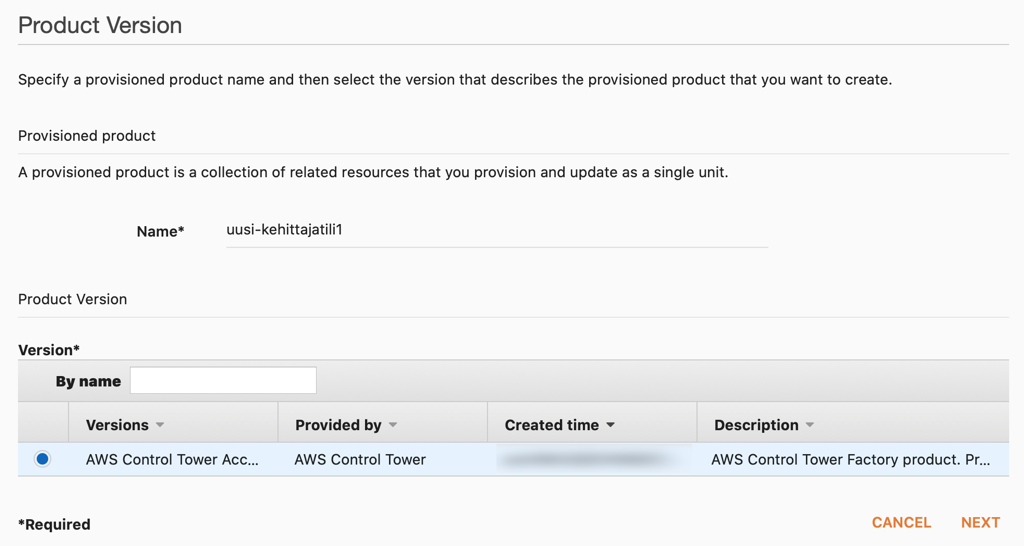Click the By name filter label
1024x546 pixels.
point(88,381)
